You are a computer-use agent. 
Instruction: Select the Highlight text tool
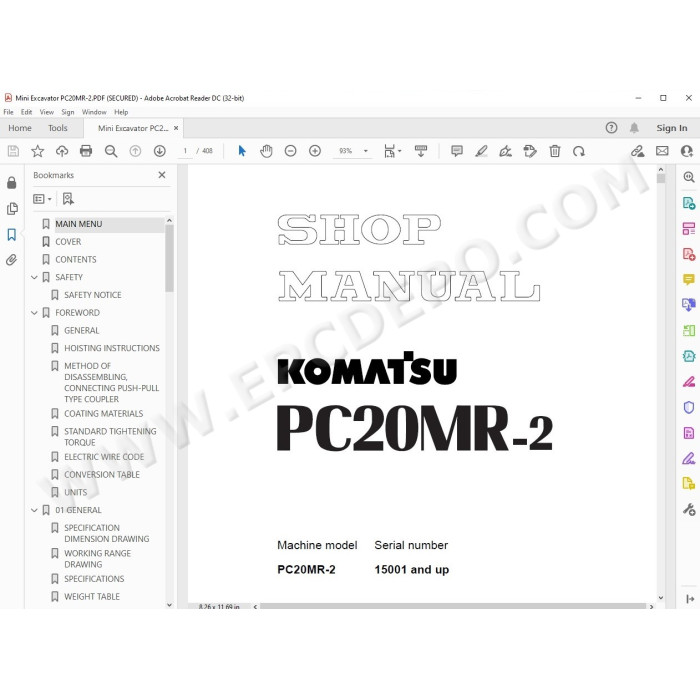pyautogui.click(x=481, y=151)
